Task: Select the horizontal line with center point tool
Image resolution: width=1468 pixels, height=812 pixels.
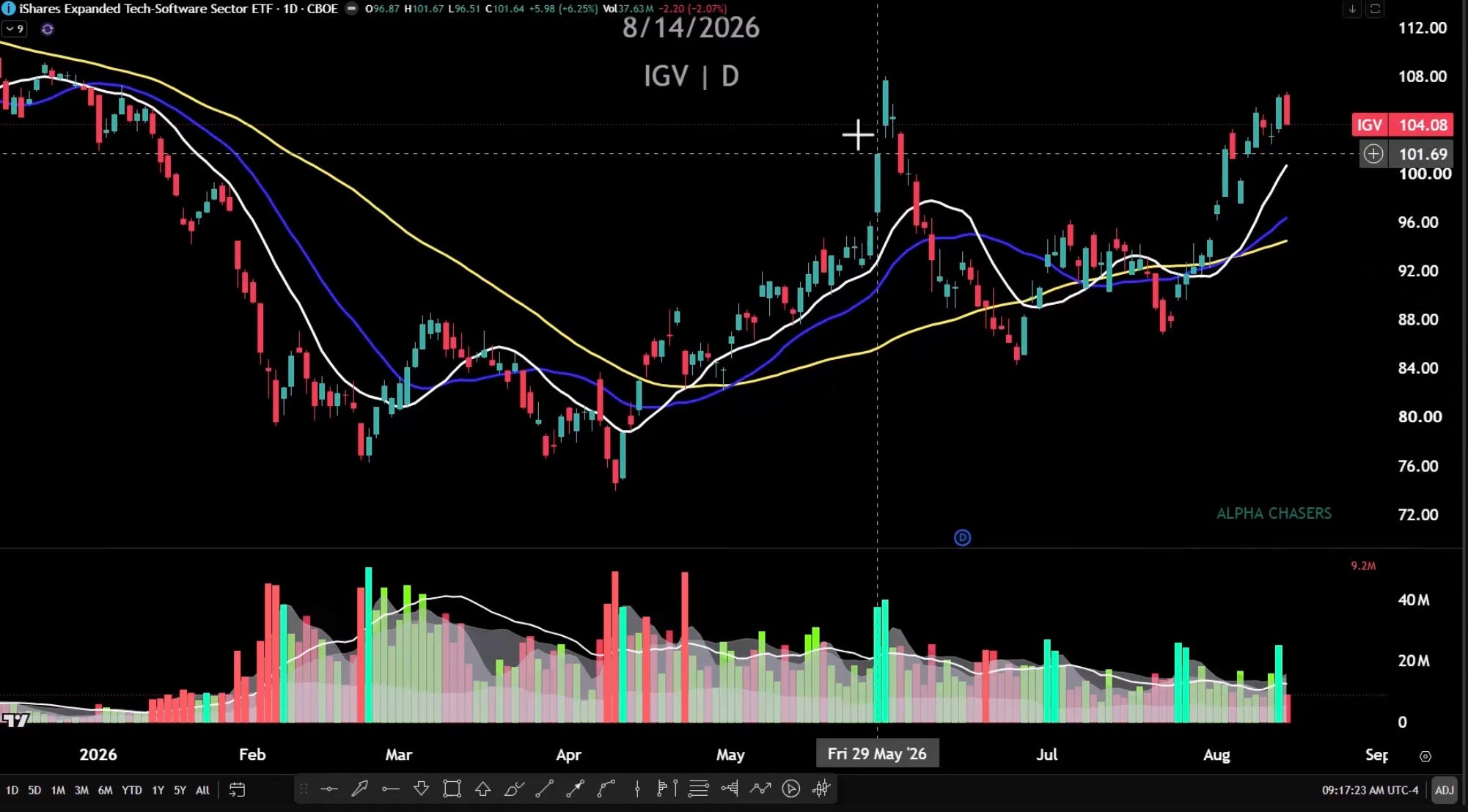Action: (x=329, y=789)
